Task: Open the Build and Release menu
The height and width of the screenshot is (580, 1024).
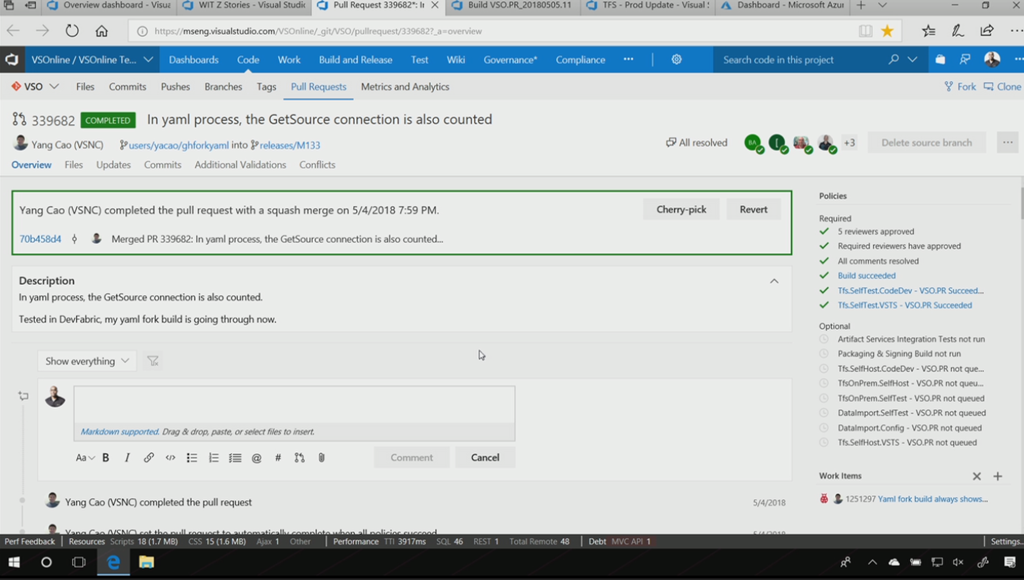Action: 355,59
